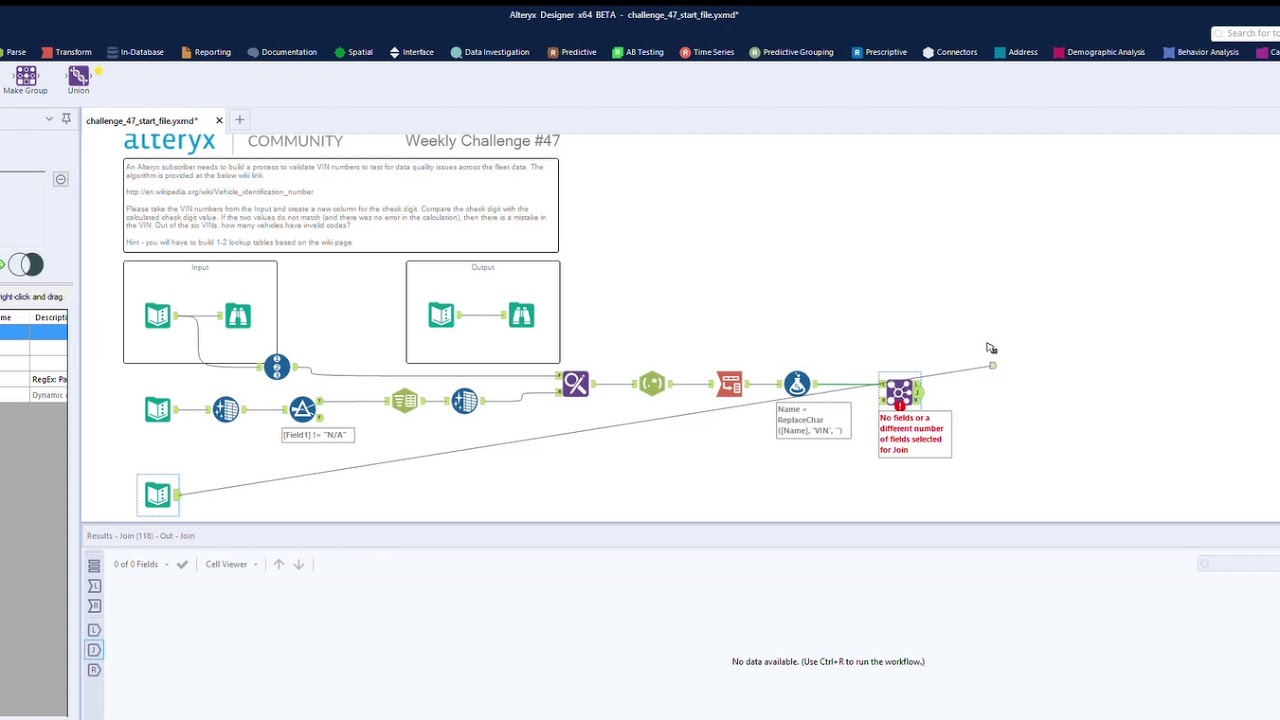Collapse the section with minus button
This screenshot has width=1280, height=720.
pos(61,180)
